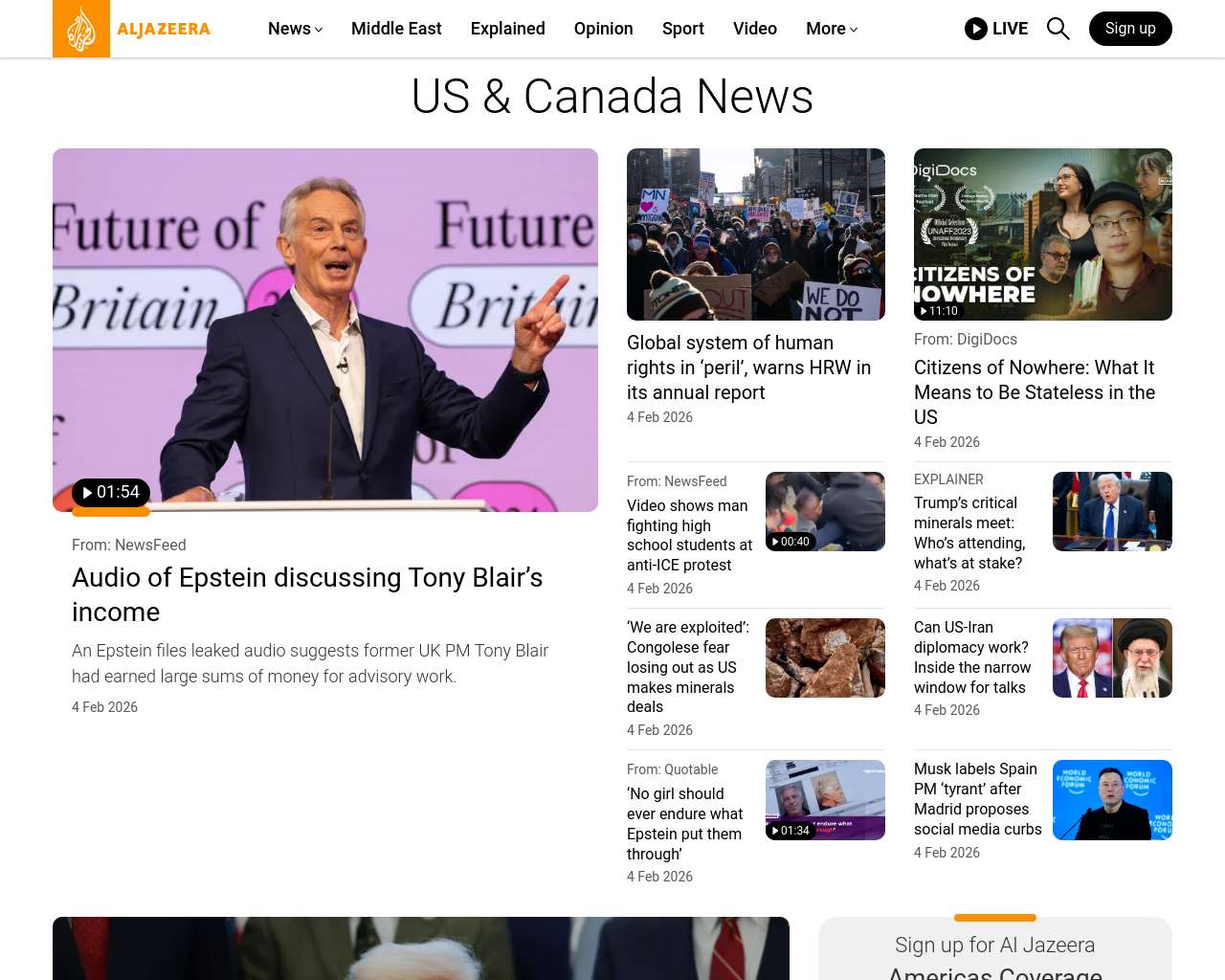This screenshot has width=1225, height=980.
Task: Open the Middle East section
Action: point(396,29)
